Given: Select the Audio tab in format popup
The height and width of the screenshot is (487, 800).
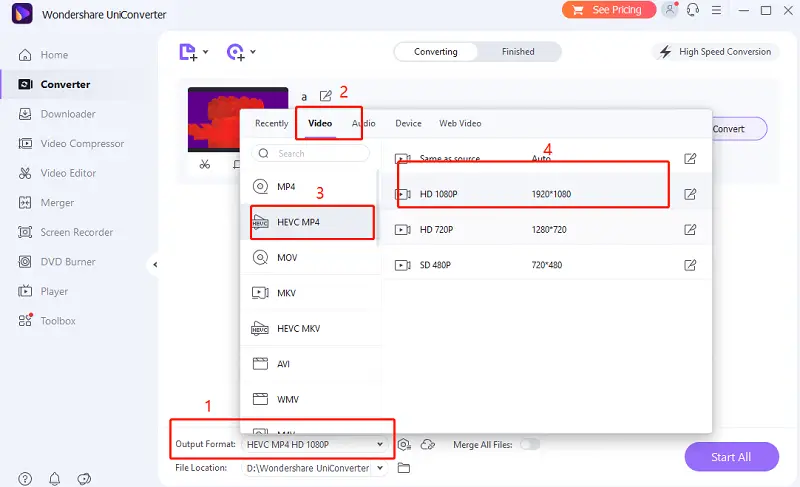Looking at the screenshot, I should point(363,123).
